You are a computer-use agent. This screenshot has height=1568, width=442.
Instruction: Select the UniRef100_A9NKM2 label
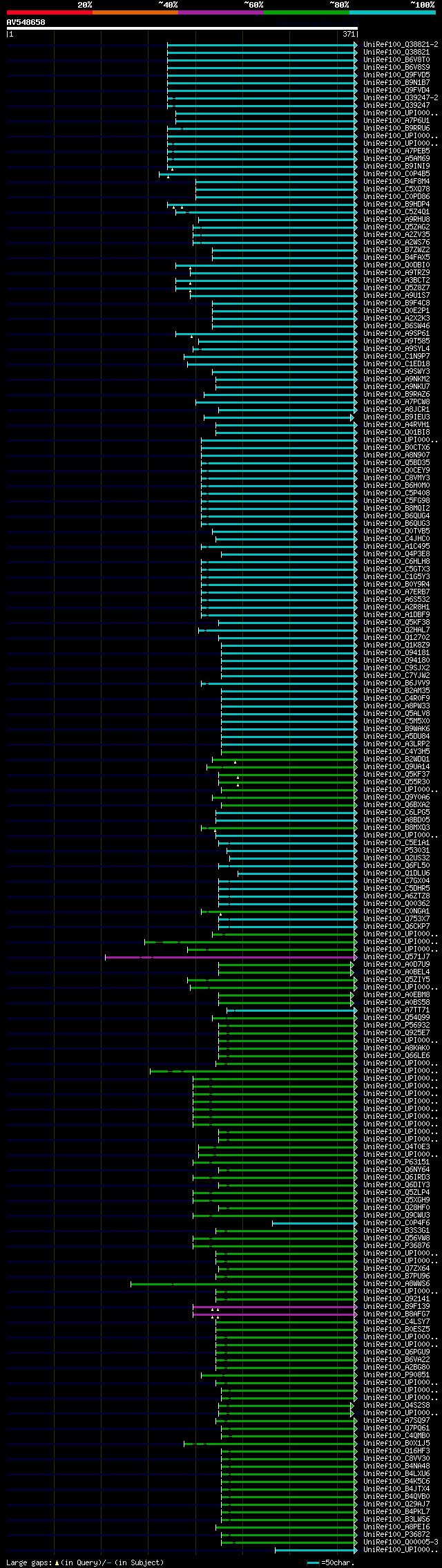point(396,379)
